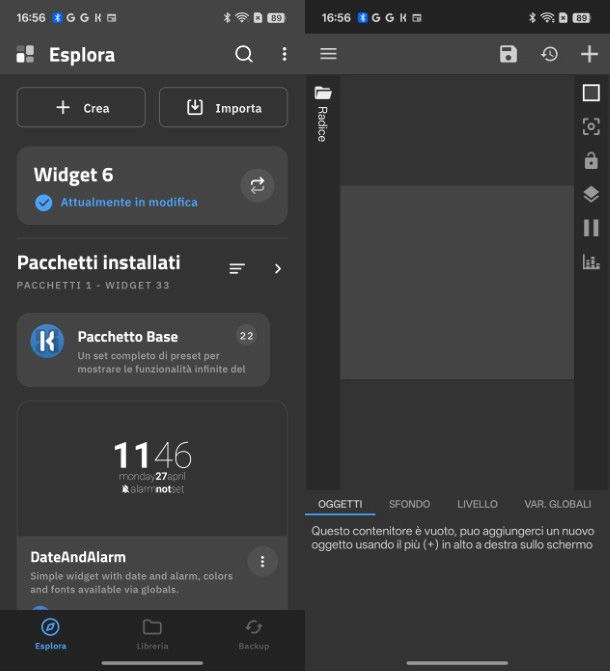Select the SFONDO tab
The width and height of the screenshot is (610, 671).
coord(409,504)
